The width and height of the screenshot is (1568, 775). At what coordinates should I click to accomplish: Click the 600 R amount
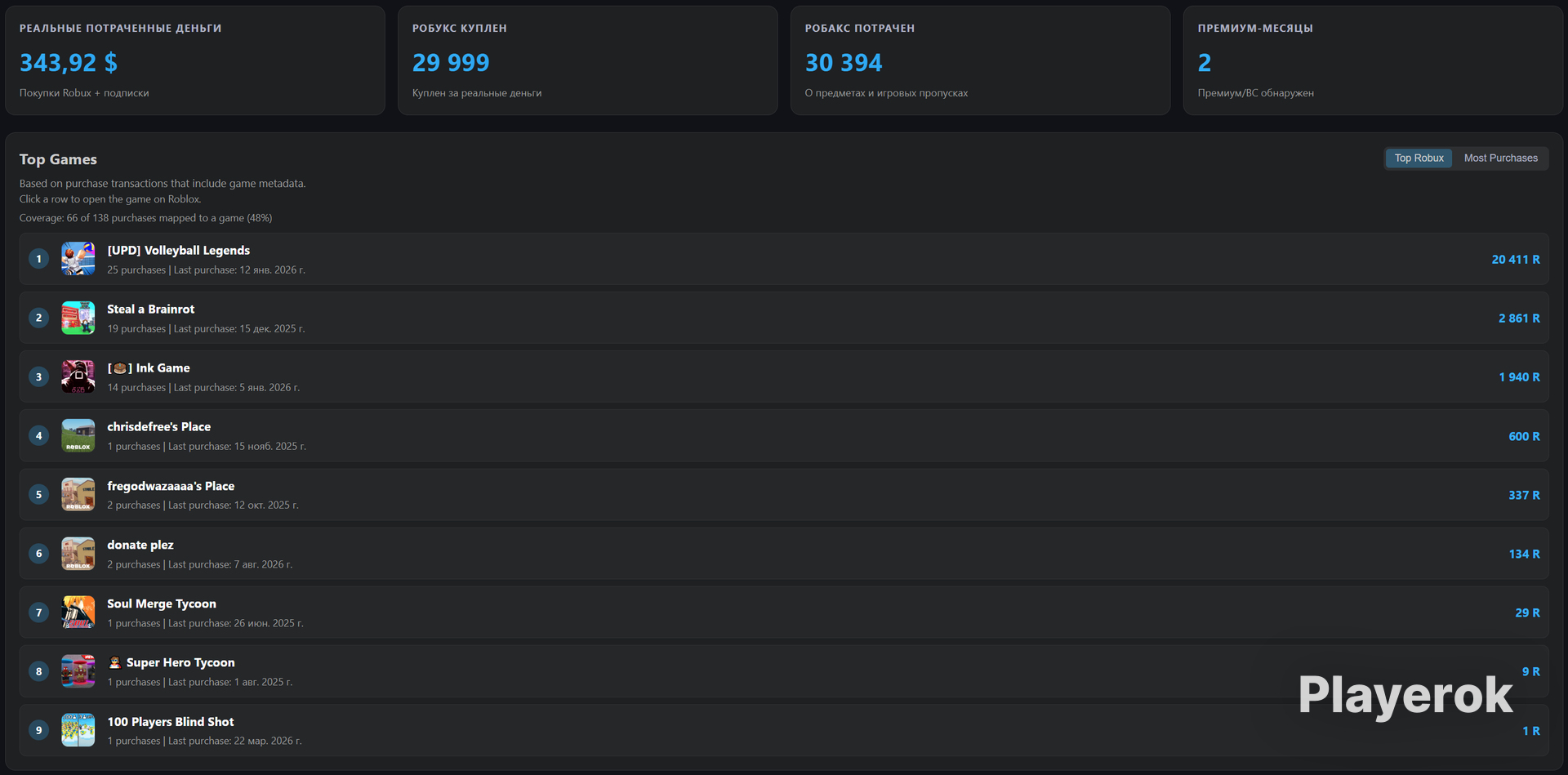1524,436
